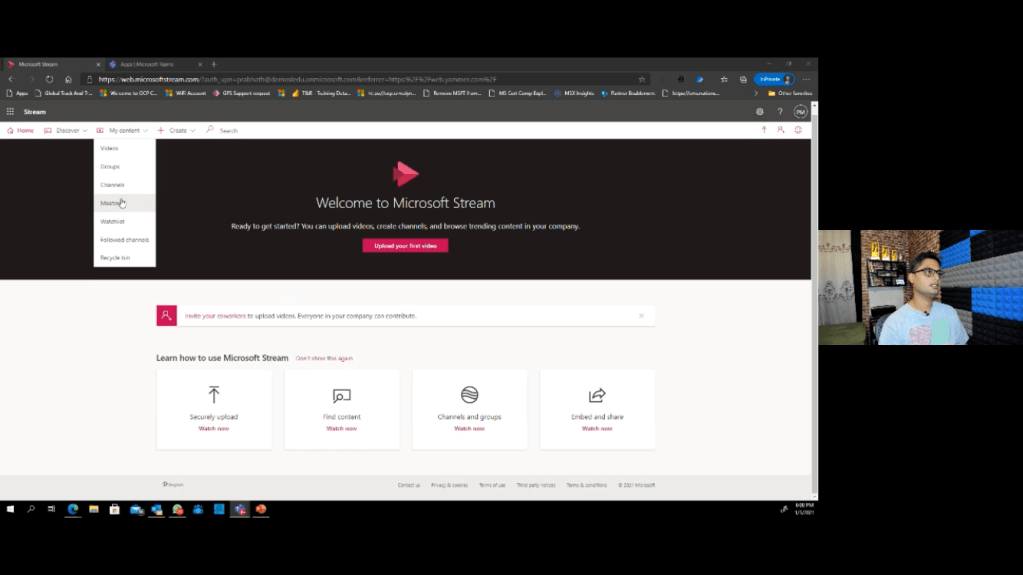Image resolution: width=1023 pixels, height=575 pixels.
Task: Select Watchlist from My content menu
Action: [112, 221]
